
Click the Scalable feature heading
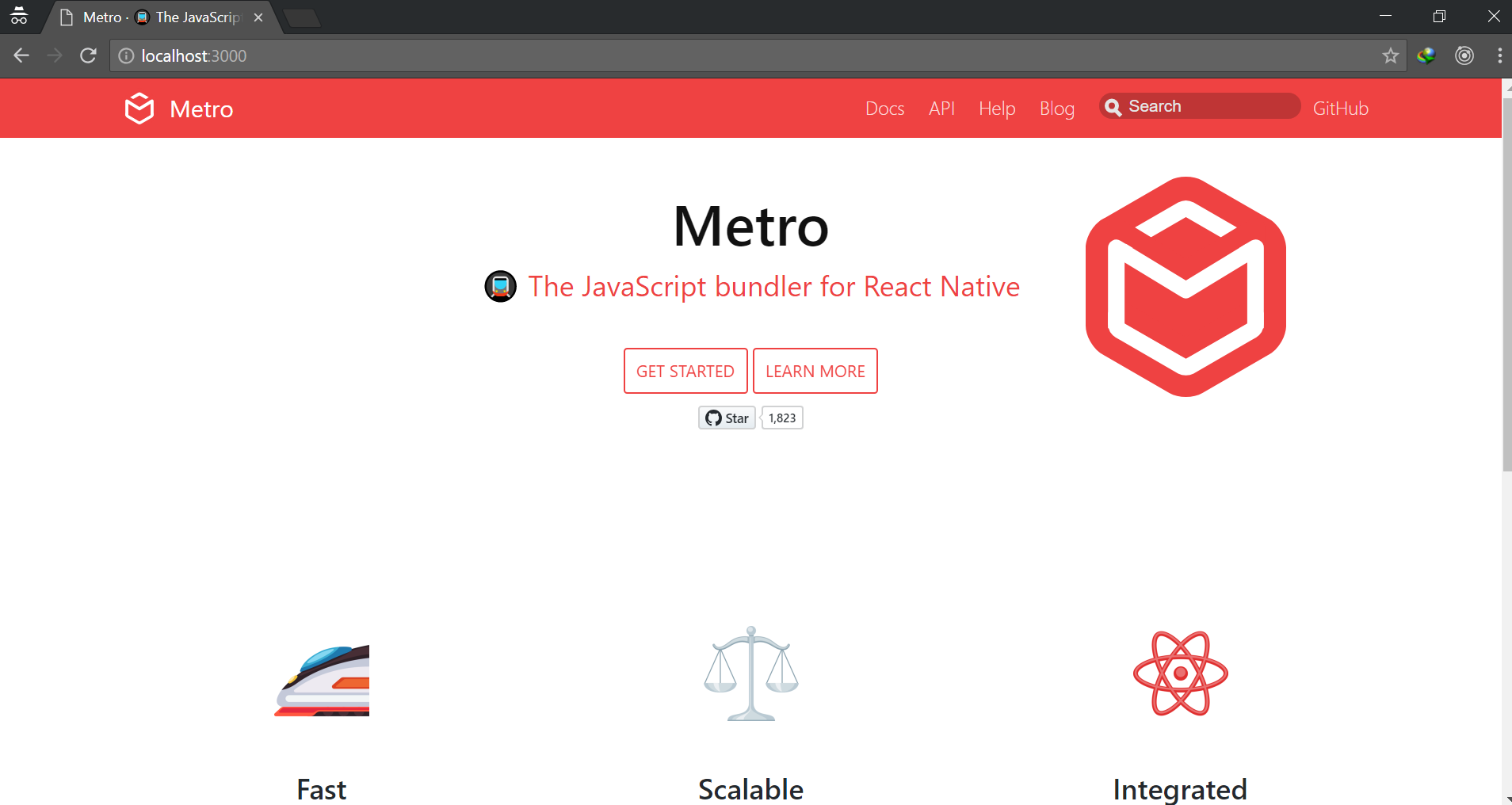point(751,789)
